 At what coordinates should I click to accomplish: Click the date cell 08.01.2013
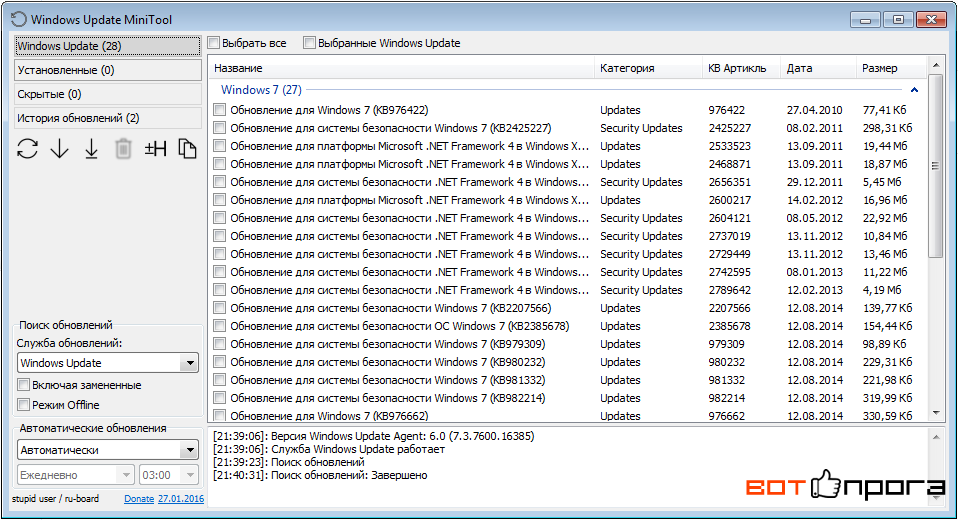click(x=814, y=272)
